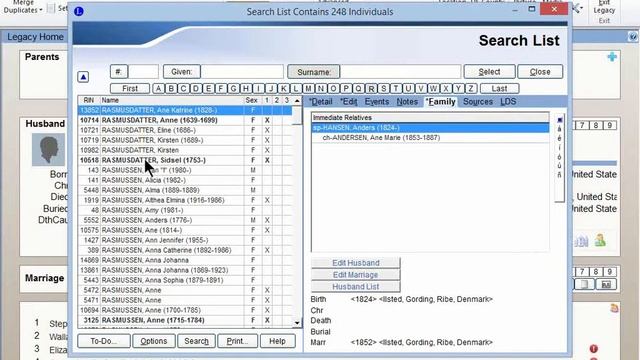Insert the special character ñ from the sidebar
This screenshot has height=360, width=640.
(x=559, y=175)
